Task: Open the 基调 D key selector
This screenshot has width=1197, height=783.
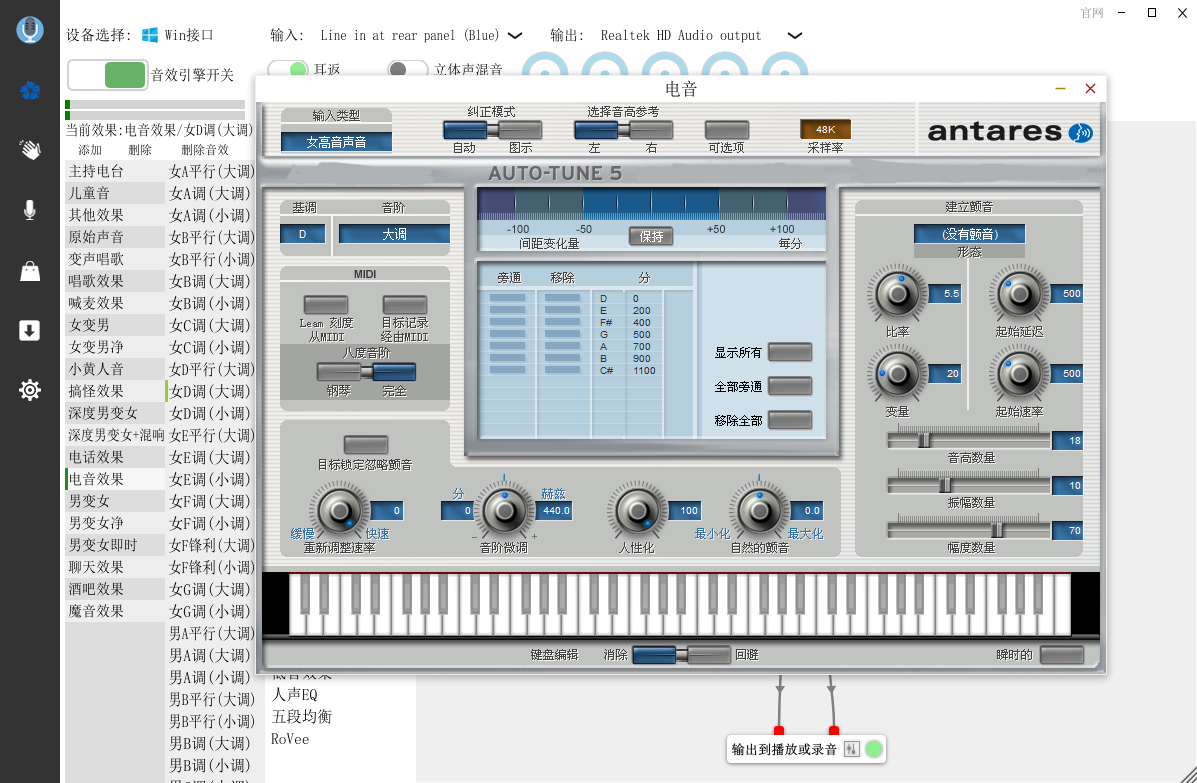Action: (302, 234)
